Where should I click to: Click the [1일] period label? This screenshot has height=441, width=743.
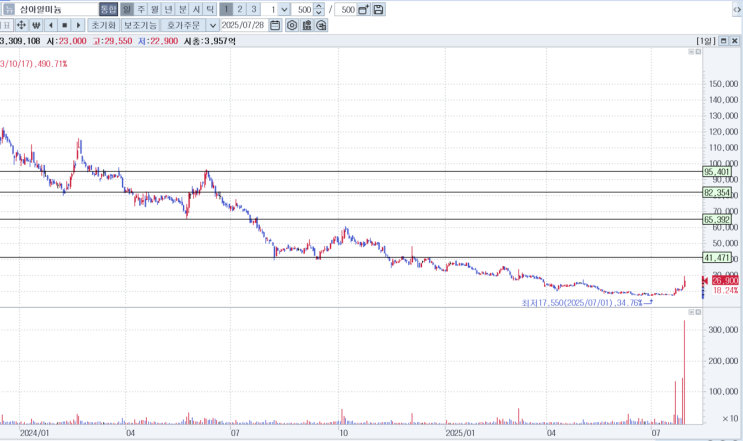[706, 41]
